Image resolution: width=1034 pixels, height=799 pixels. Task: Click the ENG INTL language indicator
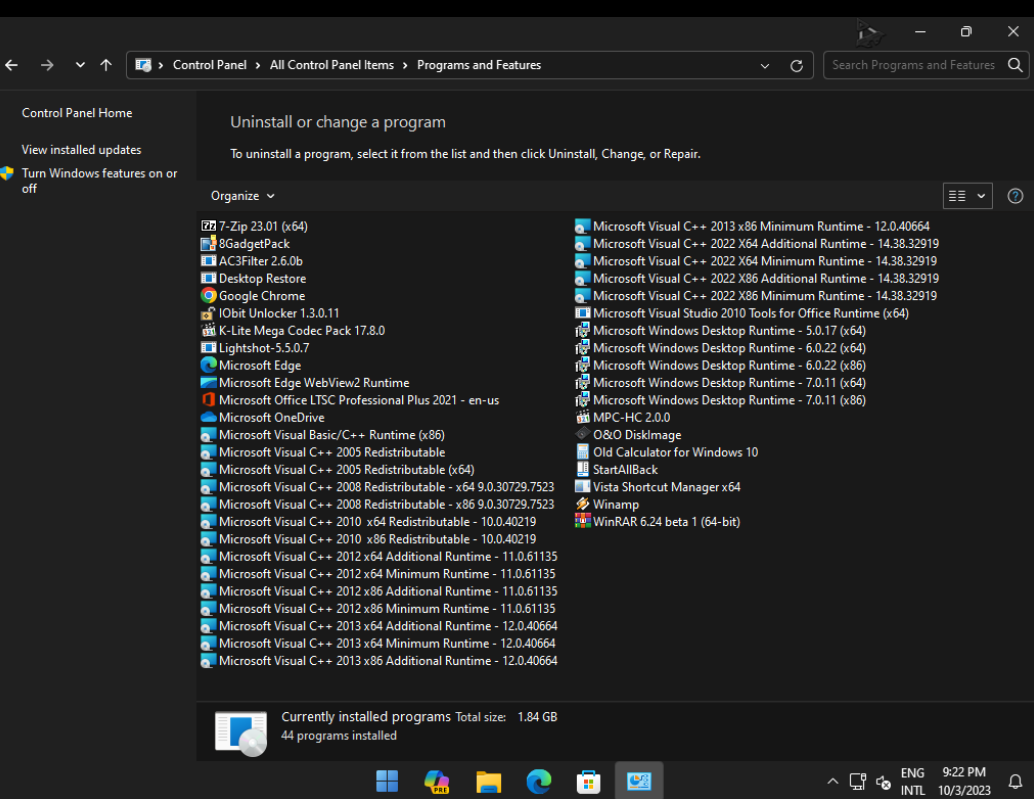[913, 781]
